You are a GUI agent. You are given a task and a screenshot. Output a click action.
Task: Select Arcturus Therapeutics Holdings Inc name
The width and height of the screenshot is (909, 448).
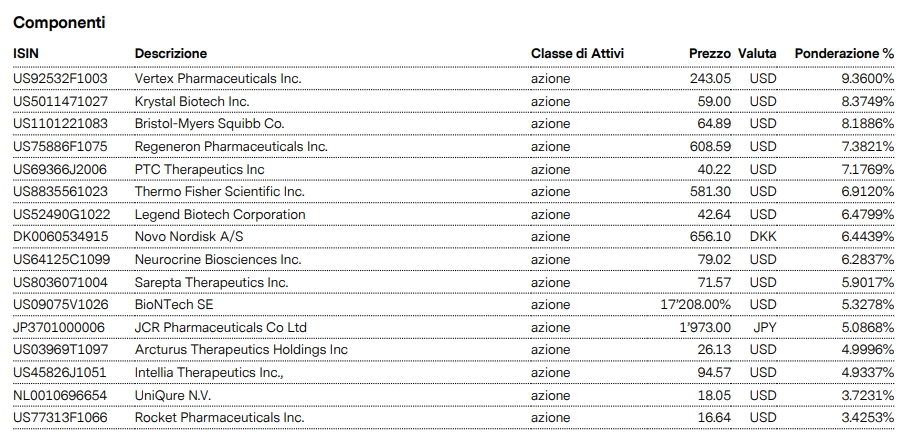(x=241, y=349)
